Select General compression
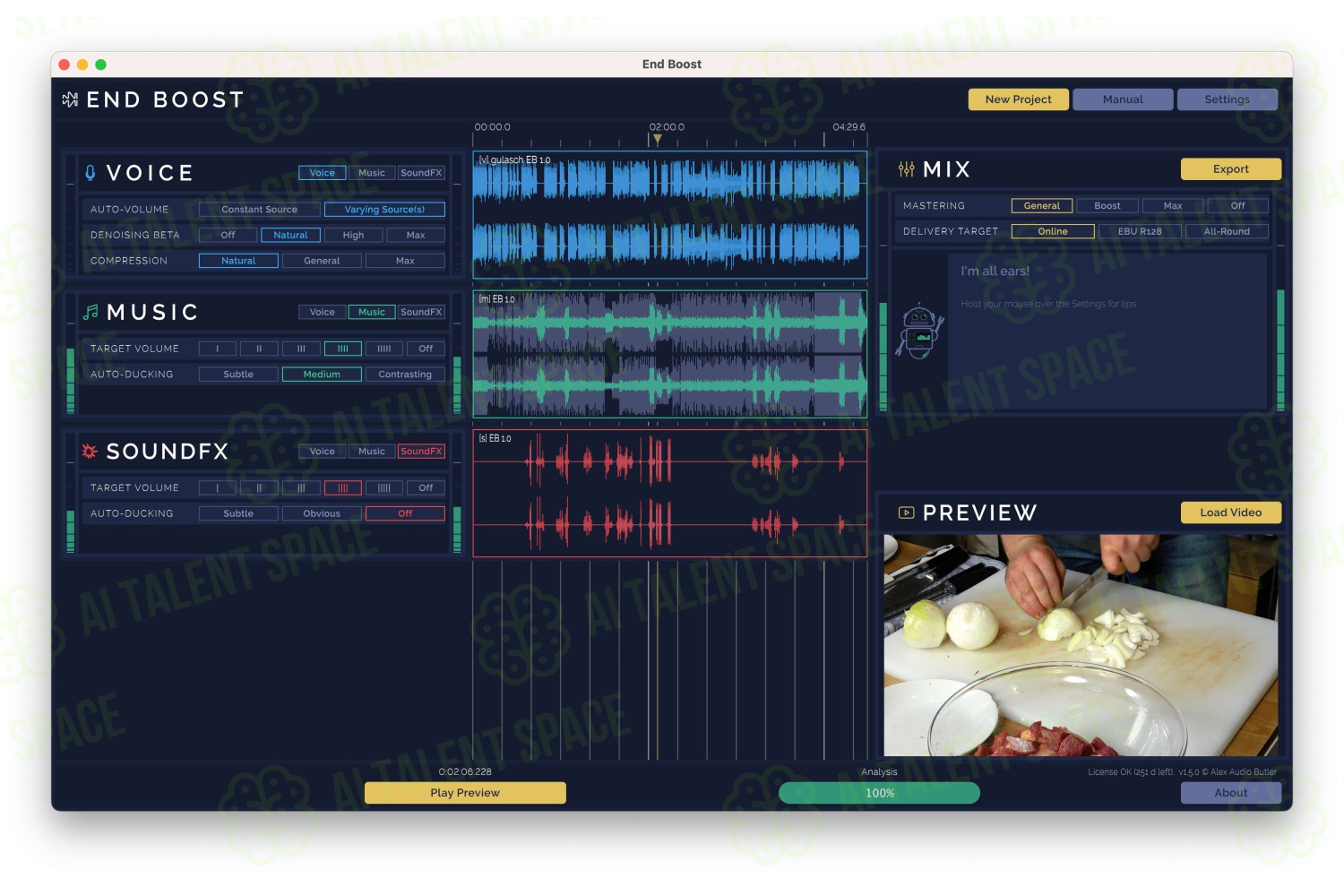The height and width of the screenshot is (896, 1344). point(322,261)
